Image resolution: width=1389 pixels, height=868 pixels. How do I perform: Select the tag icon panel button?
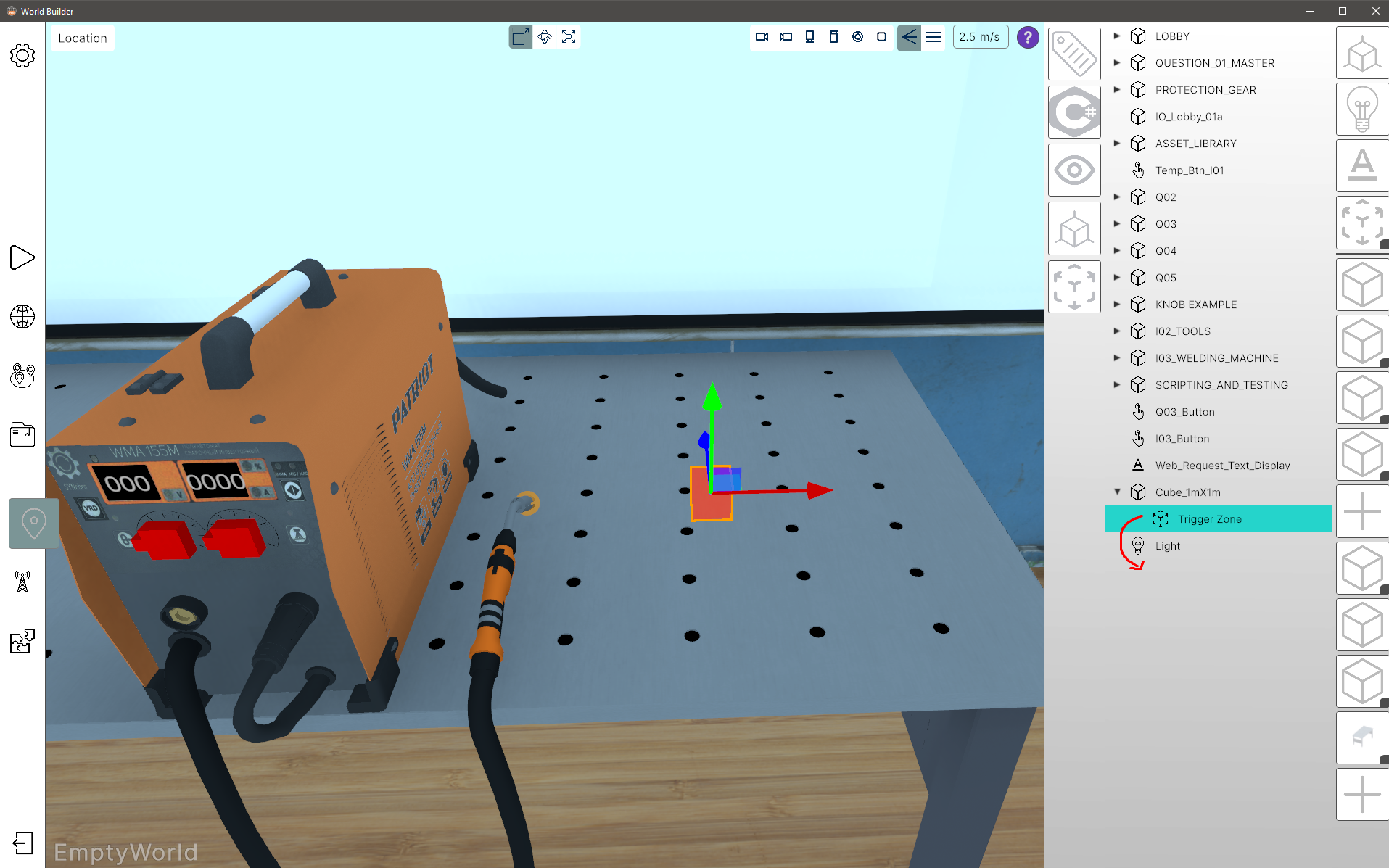click(x=1074, y=54)
